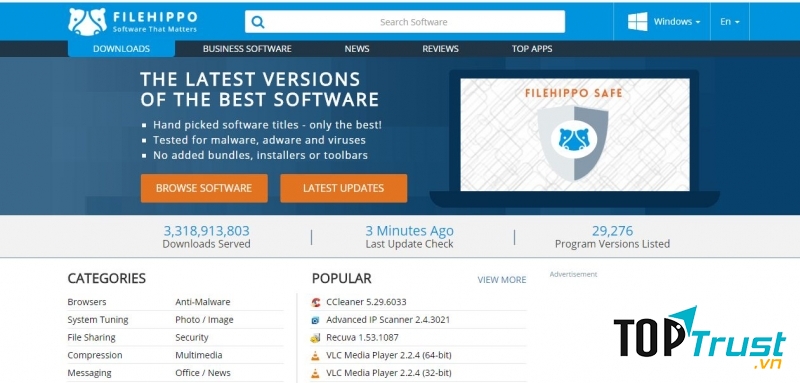The image size is (800, 383).
Task: Open the Office / News category
Action: (x=203, y=373)
